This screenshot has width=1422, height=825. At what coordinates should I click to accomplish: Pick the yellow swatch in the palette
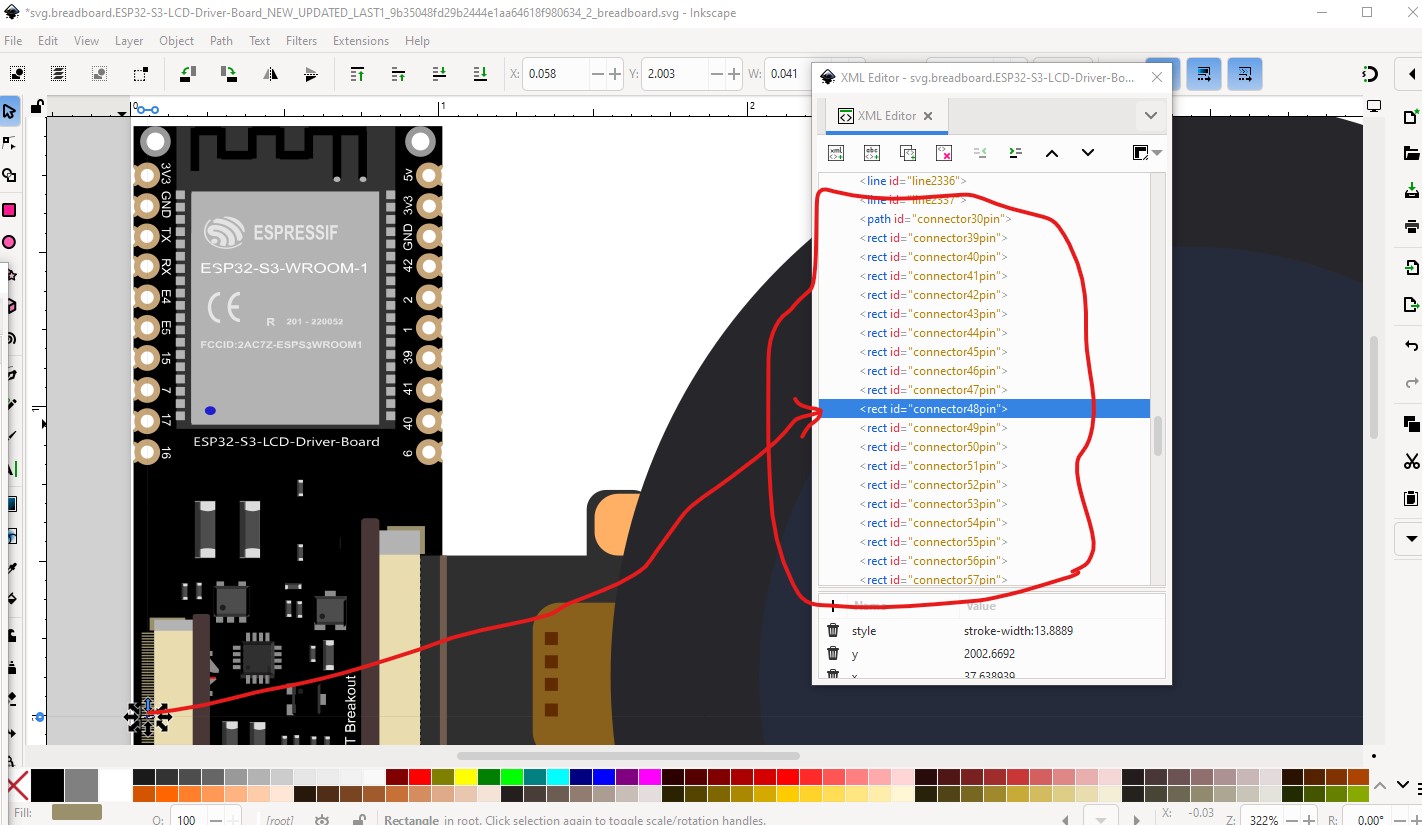coord(463,777)
